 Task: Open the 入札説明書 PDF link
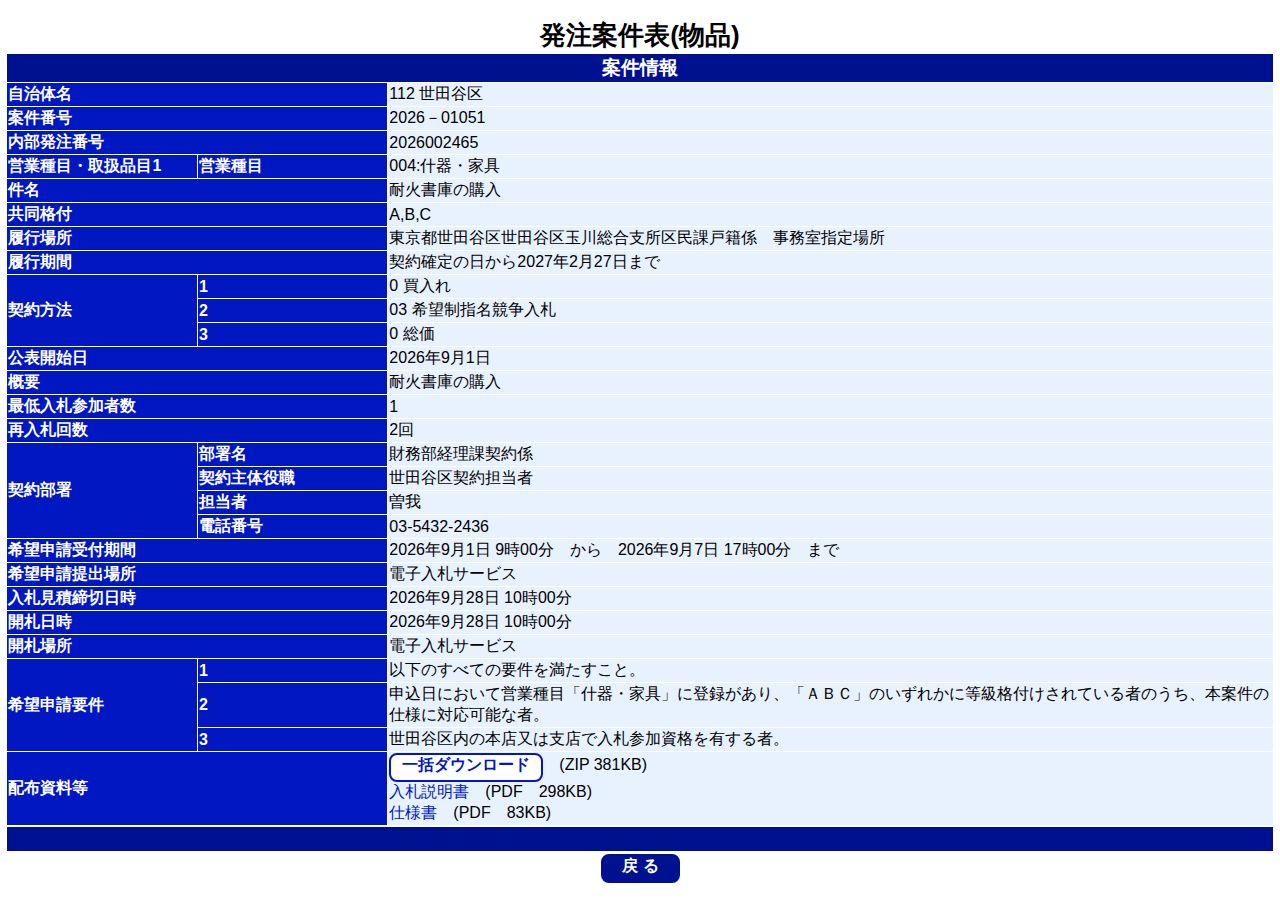point(428,791)
